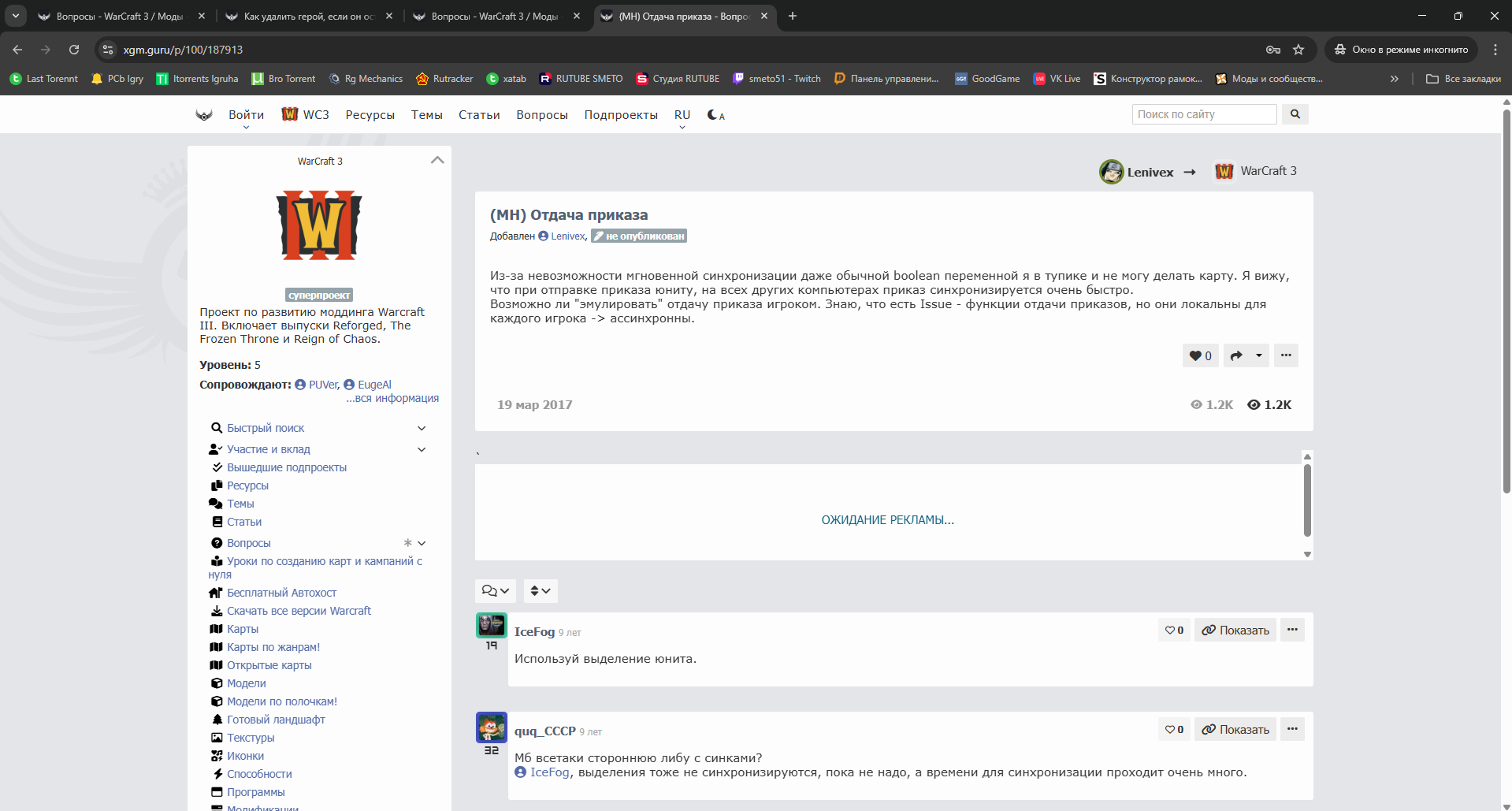This screenshot has height=811, width=1512.
Task: Click the Готовый ландшафт tree icon
Action: tap(217, 720)
